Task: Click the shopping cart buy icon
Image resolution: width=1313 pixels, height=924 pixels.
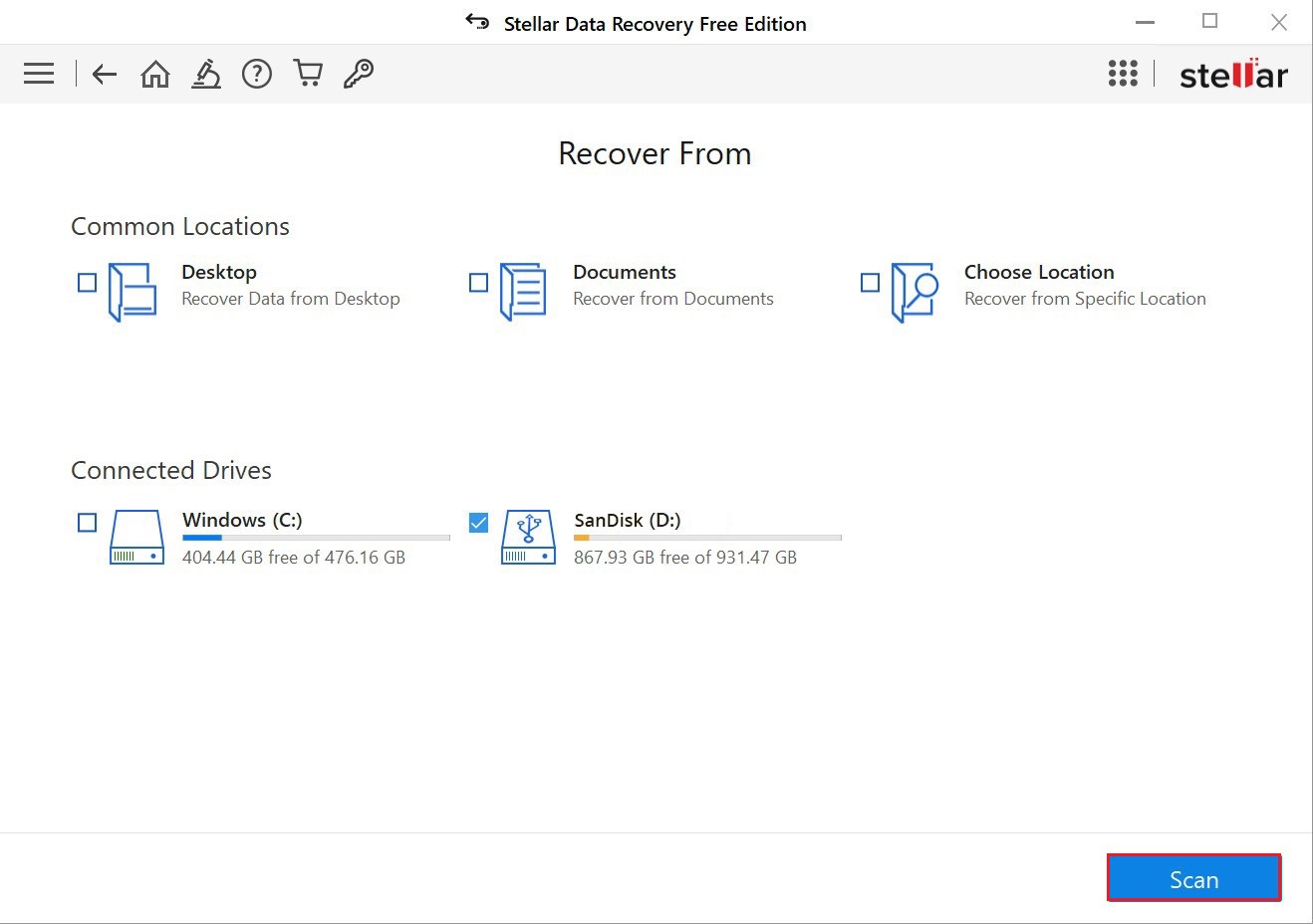Action: pyautogui.click(x=308, y=74)
